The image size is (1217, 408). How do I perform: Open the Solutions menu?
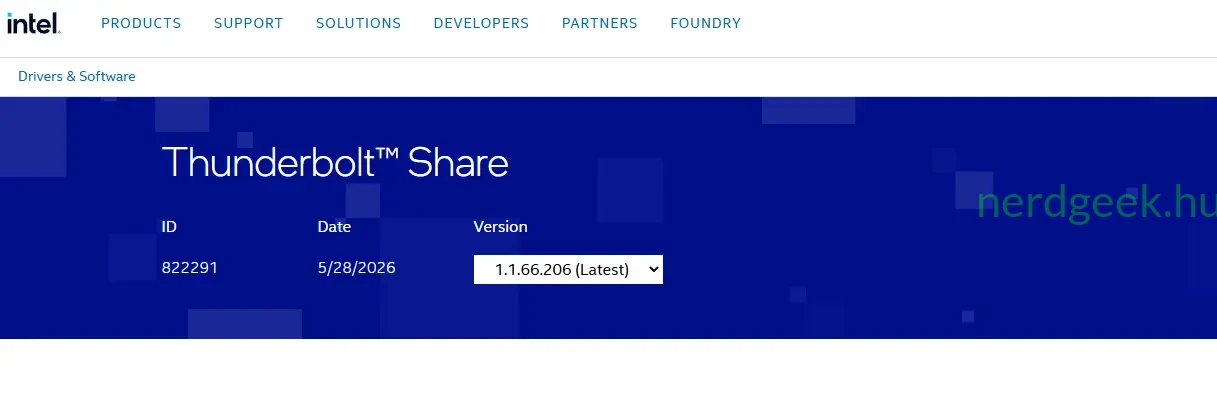click(x=358, y=23)
